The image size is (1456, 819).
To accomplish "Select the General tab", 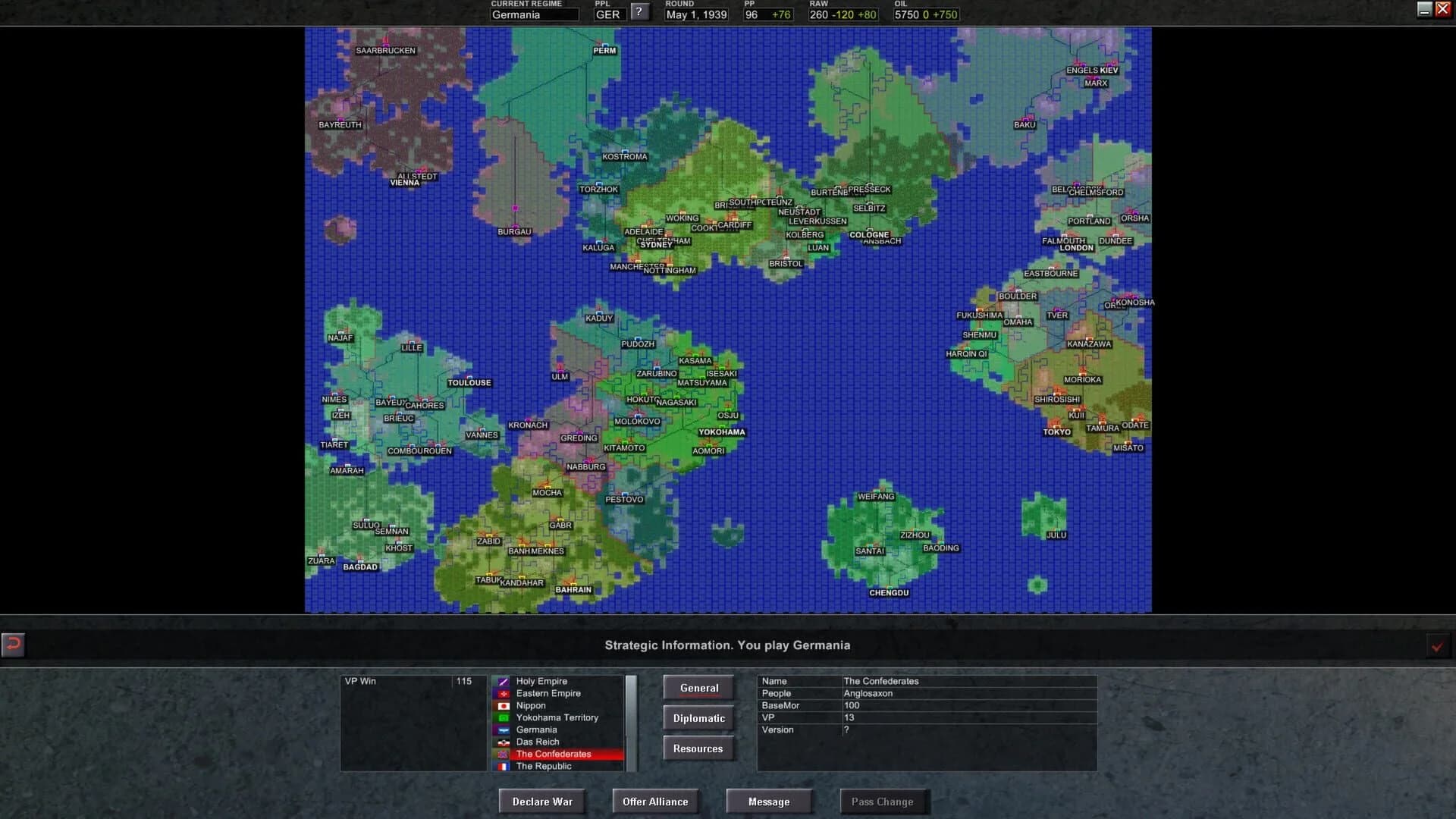I will (698, 687).
